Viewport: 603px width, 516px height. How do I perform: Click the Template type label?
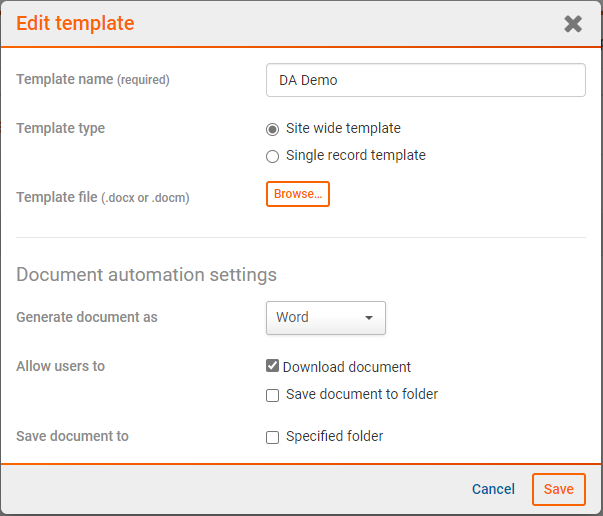click(x=60, y=128)
